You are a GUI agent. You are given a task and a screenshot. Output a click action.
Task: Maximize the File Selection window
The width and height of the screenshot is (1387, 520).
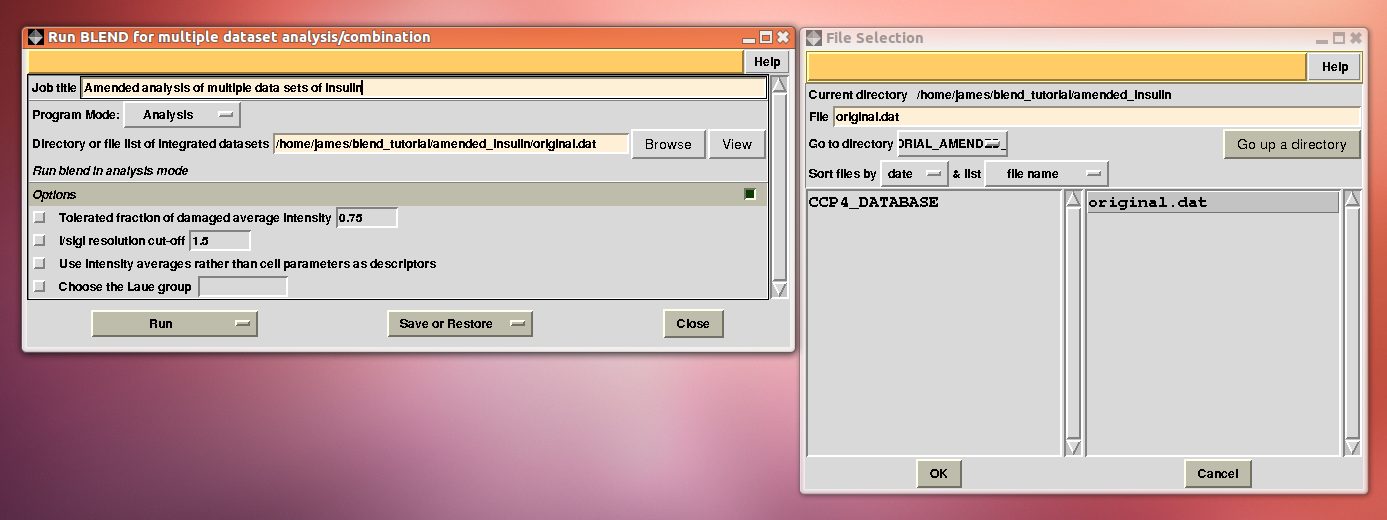coord(1338,38)
